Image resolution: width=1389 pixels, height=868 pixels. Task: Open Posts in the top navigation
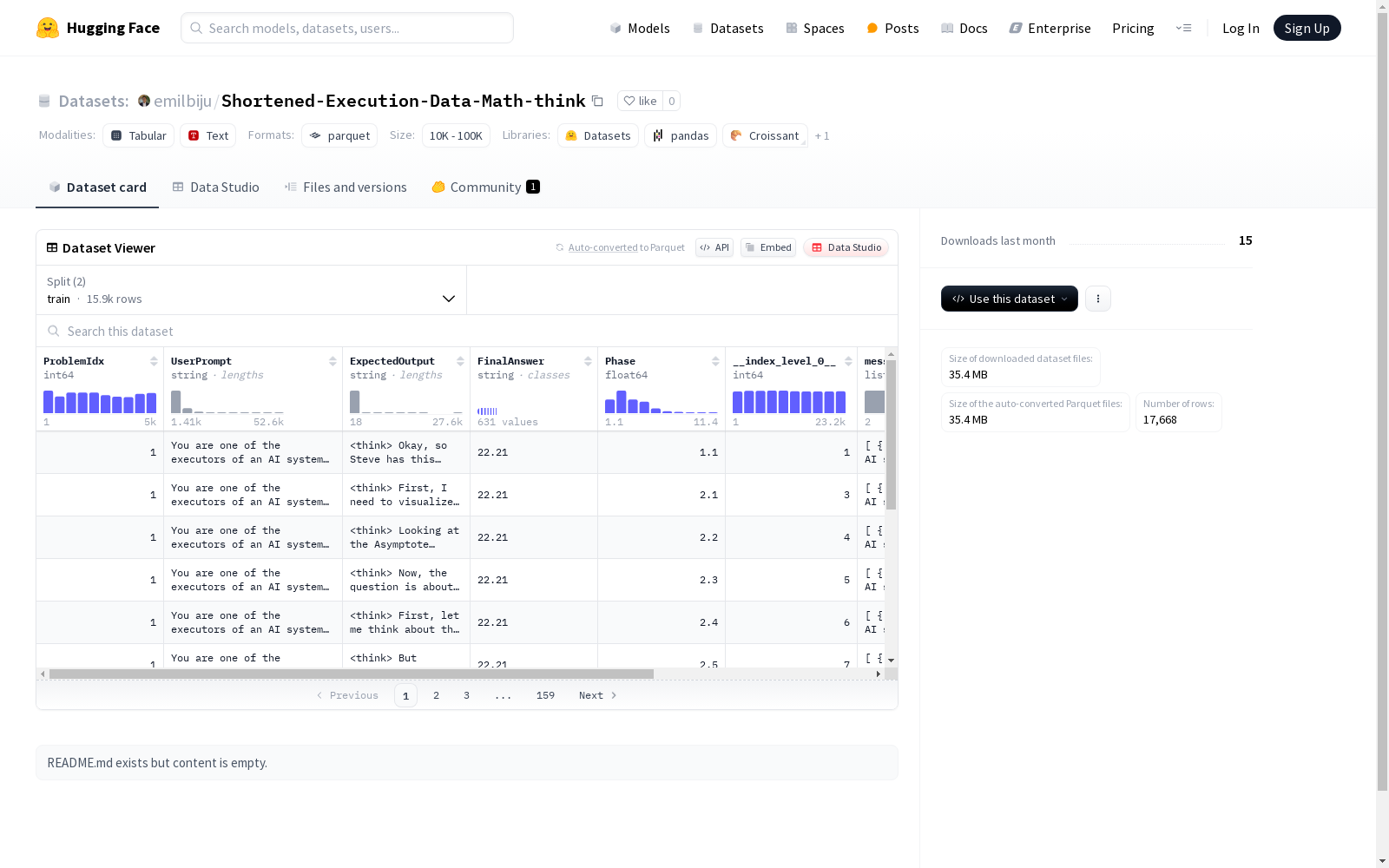tap(893, 28)
